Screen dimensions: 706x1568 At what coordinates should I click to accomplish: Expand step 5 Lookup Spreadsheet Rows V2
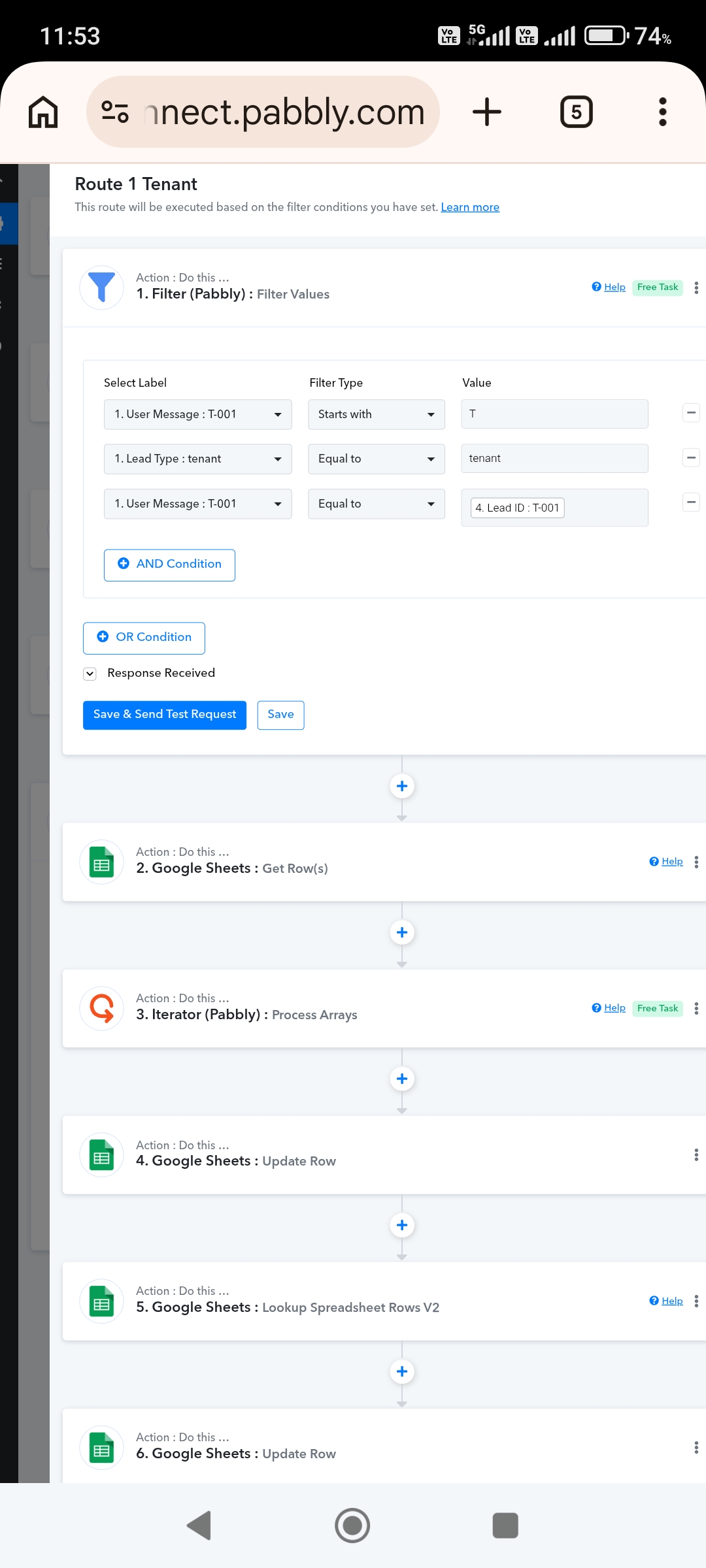coord(384,1301)
